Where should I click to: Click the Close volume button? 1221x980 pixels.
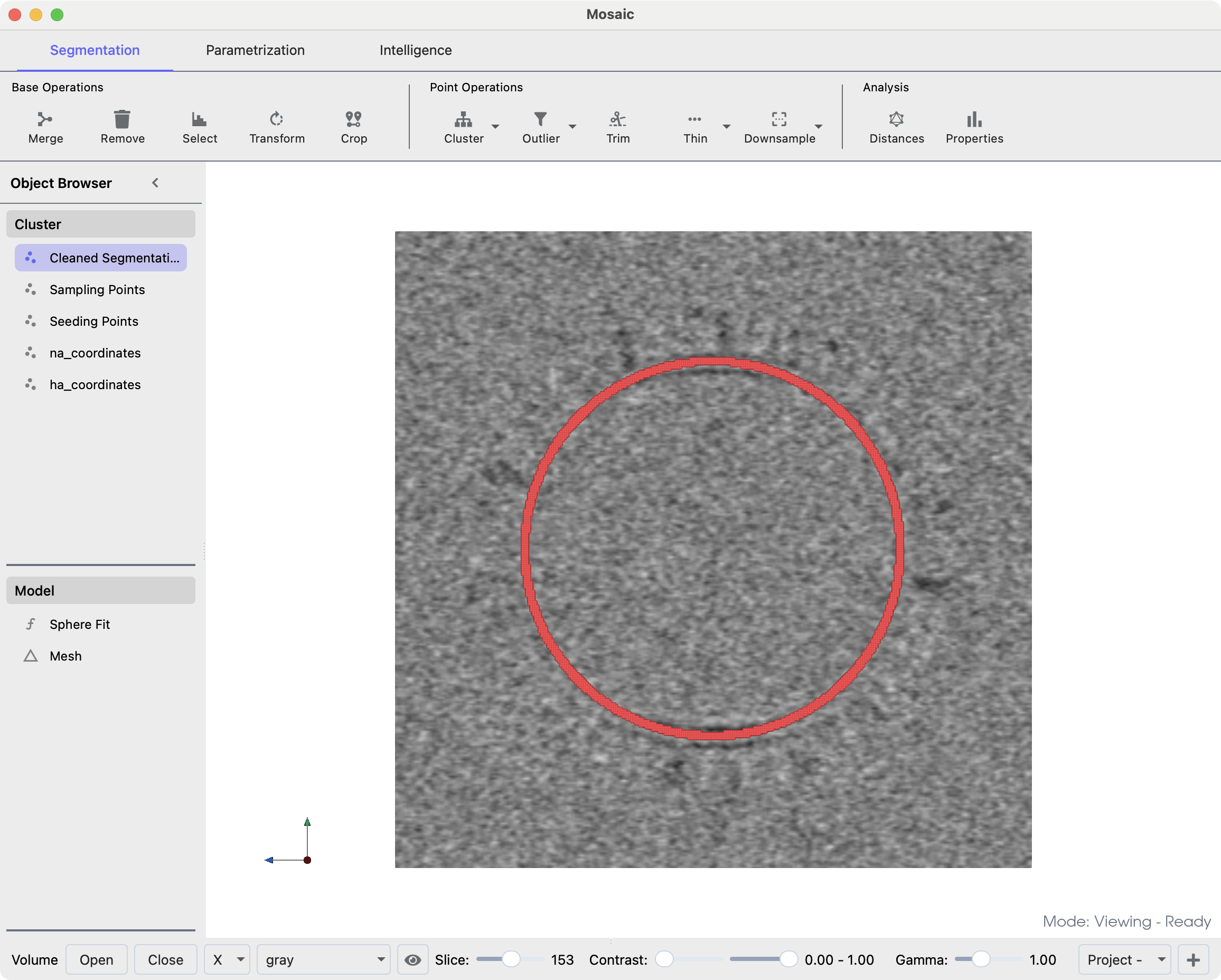[165, 959]
